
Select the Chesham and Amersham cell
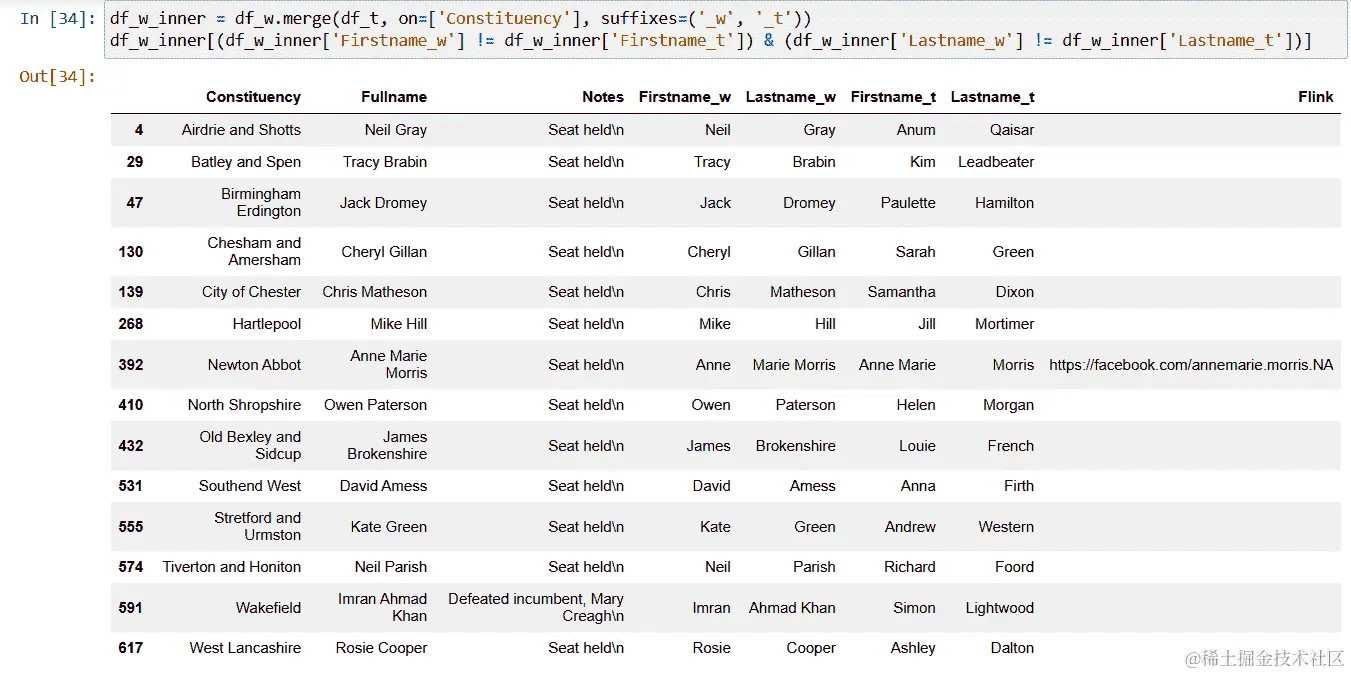click(x=254, y=252)
